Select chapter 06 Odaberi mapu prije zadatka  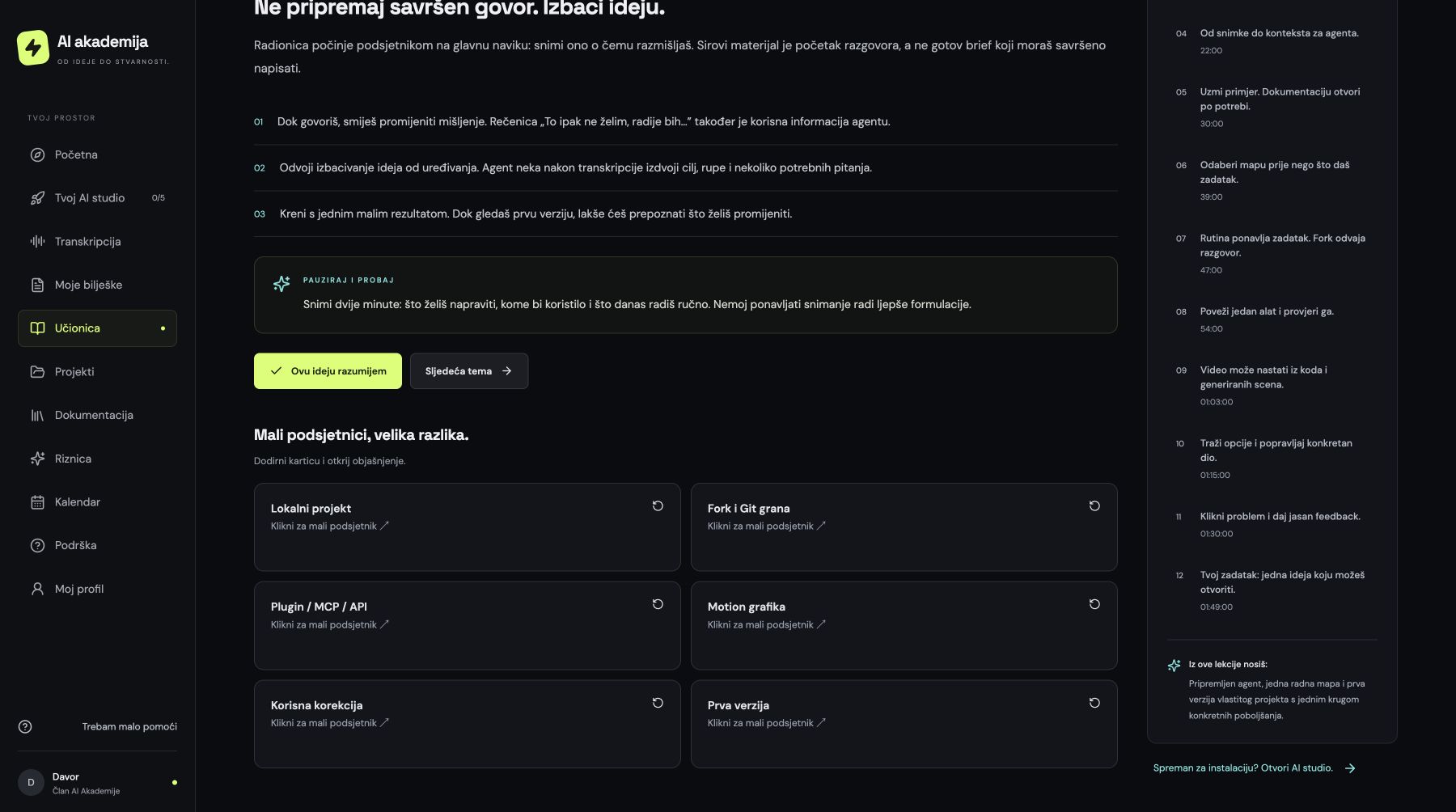[1272, 180]
